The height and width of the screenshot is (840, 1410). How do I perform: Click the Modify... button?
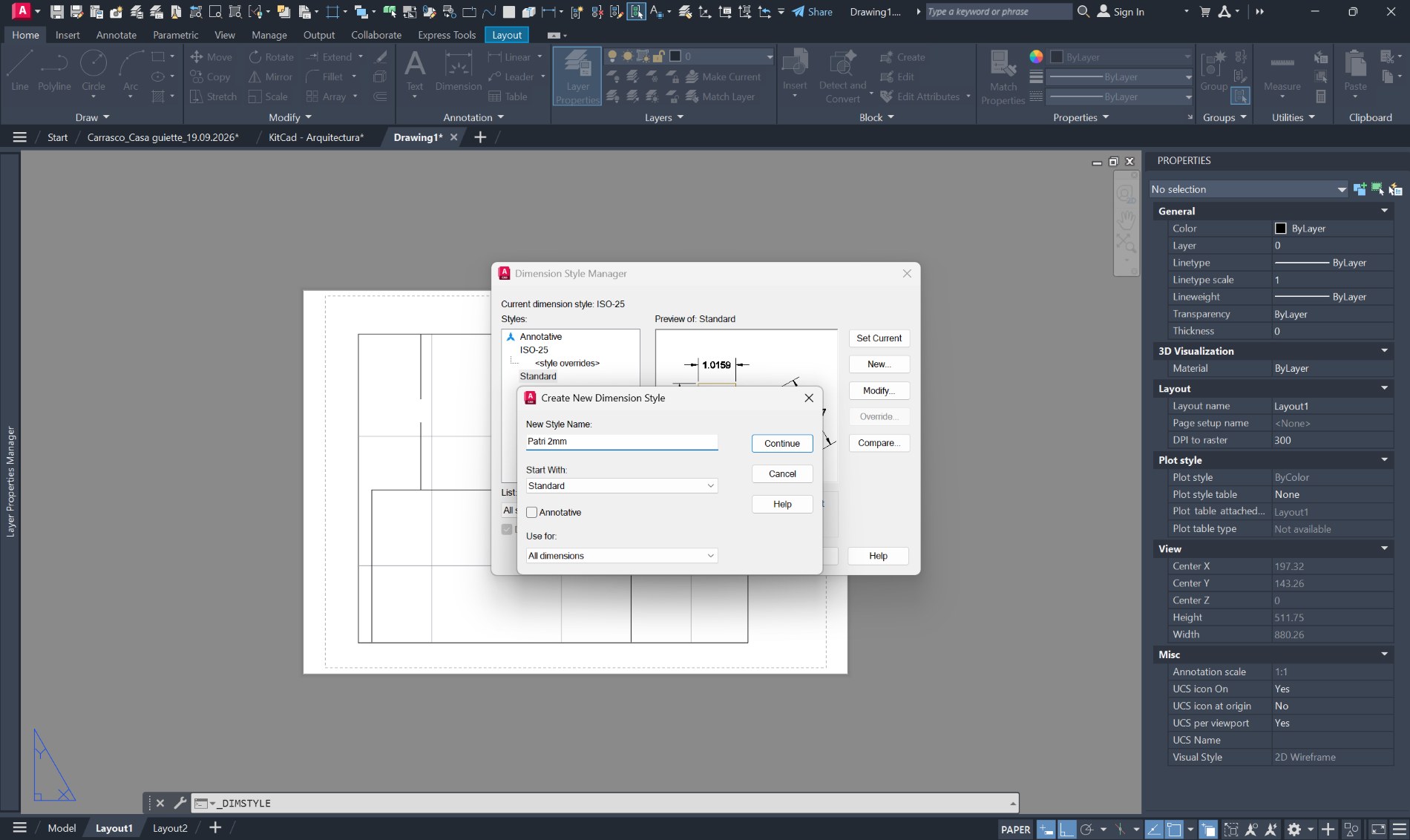pyautogui.click(x=879, y=391)
